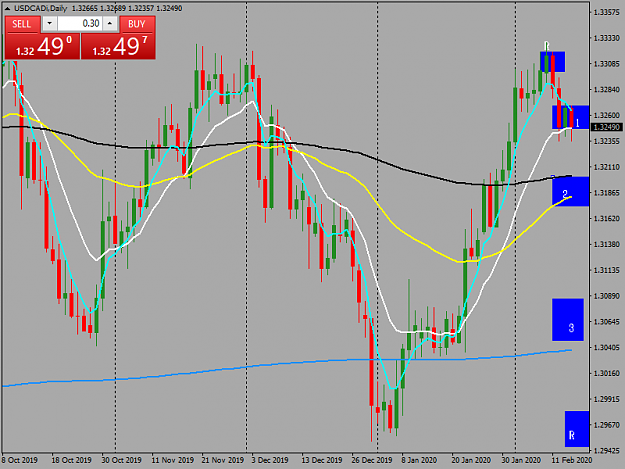Image resolution: width=625 pixels, height=469 pixels.
Task: Click the 3 Dec 2019 date label
Action: (x=270, y=460)
